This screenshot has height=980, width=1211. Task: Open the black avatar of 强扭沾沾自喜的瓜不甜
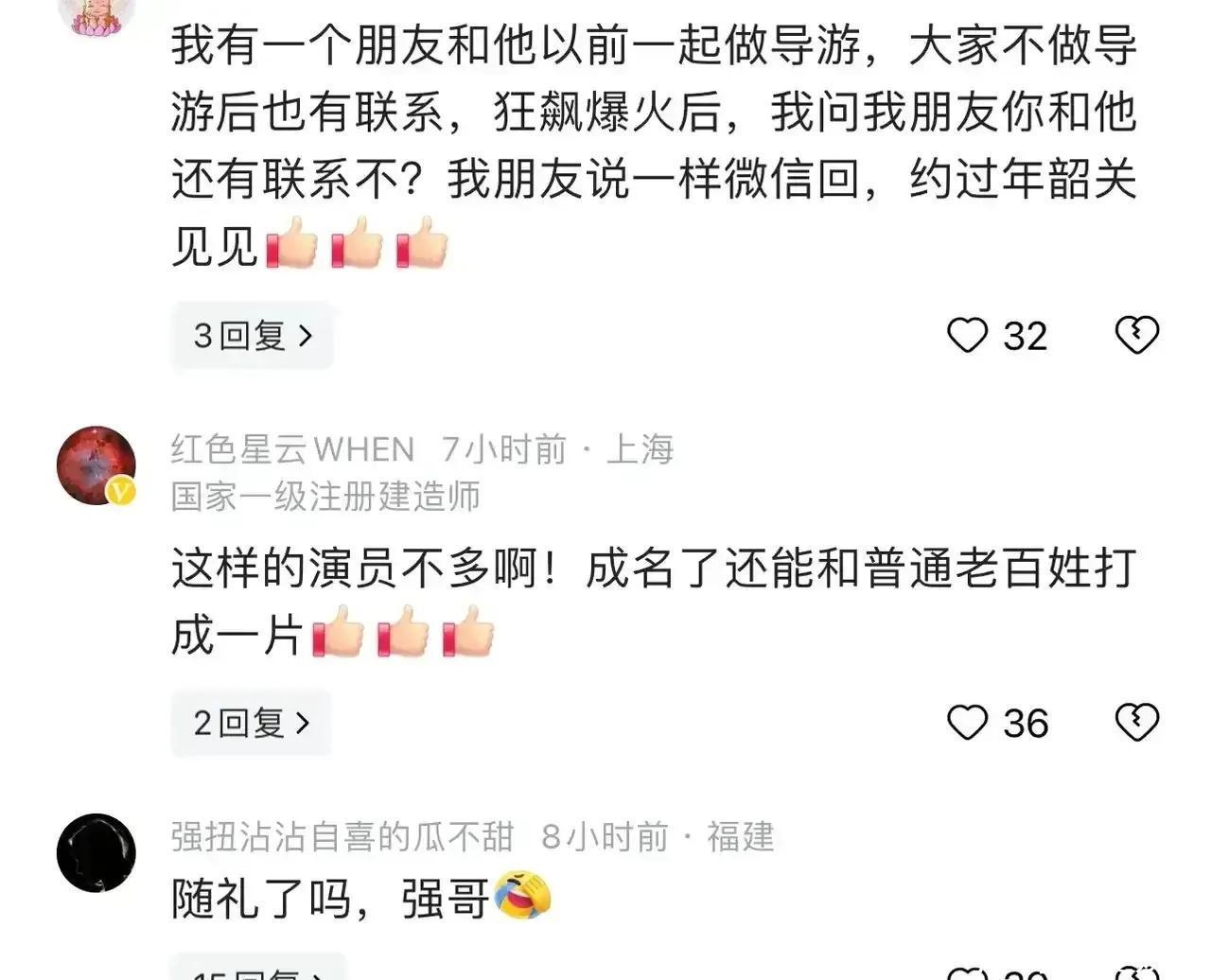click(97, 852)
